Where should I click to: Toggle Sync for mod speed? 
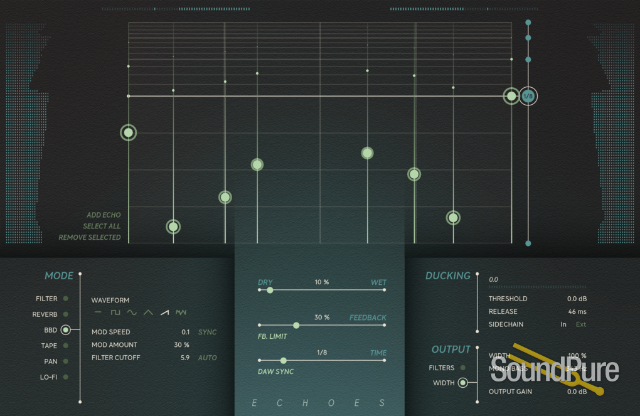[x=208, y=331]
